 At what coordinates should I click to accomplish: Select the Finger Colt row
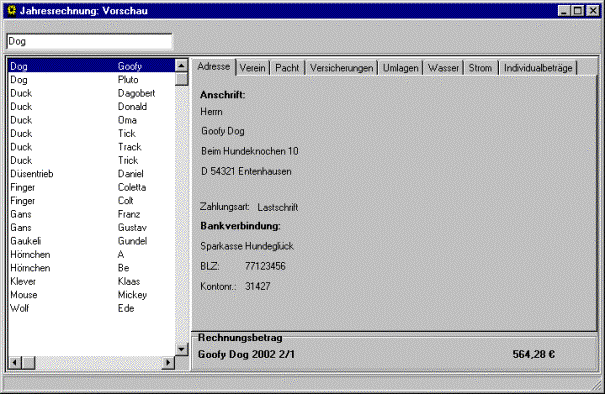pos(92,201)
